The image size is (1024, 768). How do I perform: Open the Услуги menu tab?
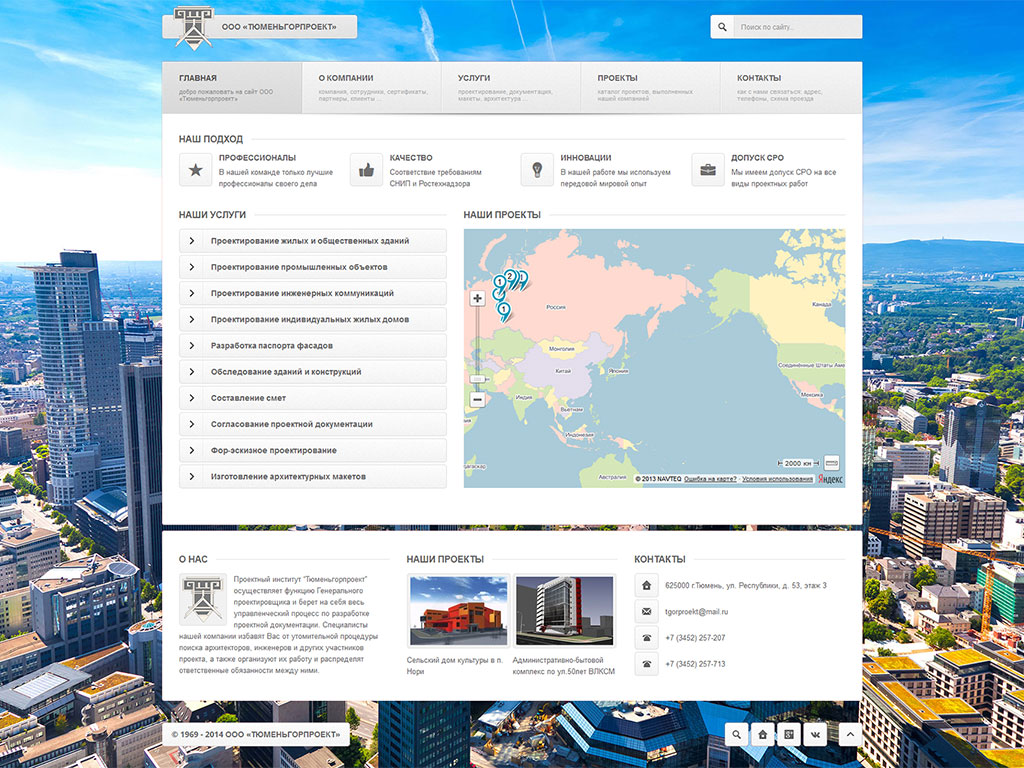511,88
